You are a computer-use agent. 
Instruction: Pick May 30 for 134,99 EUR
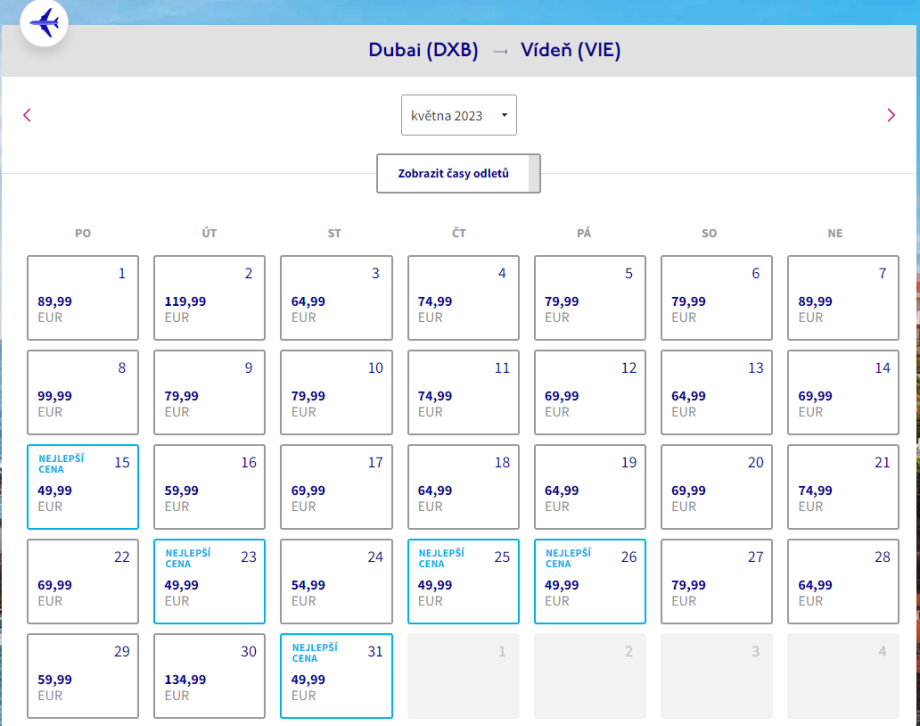click(x=209, y=676)
